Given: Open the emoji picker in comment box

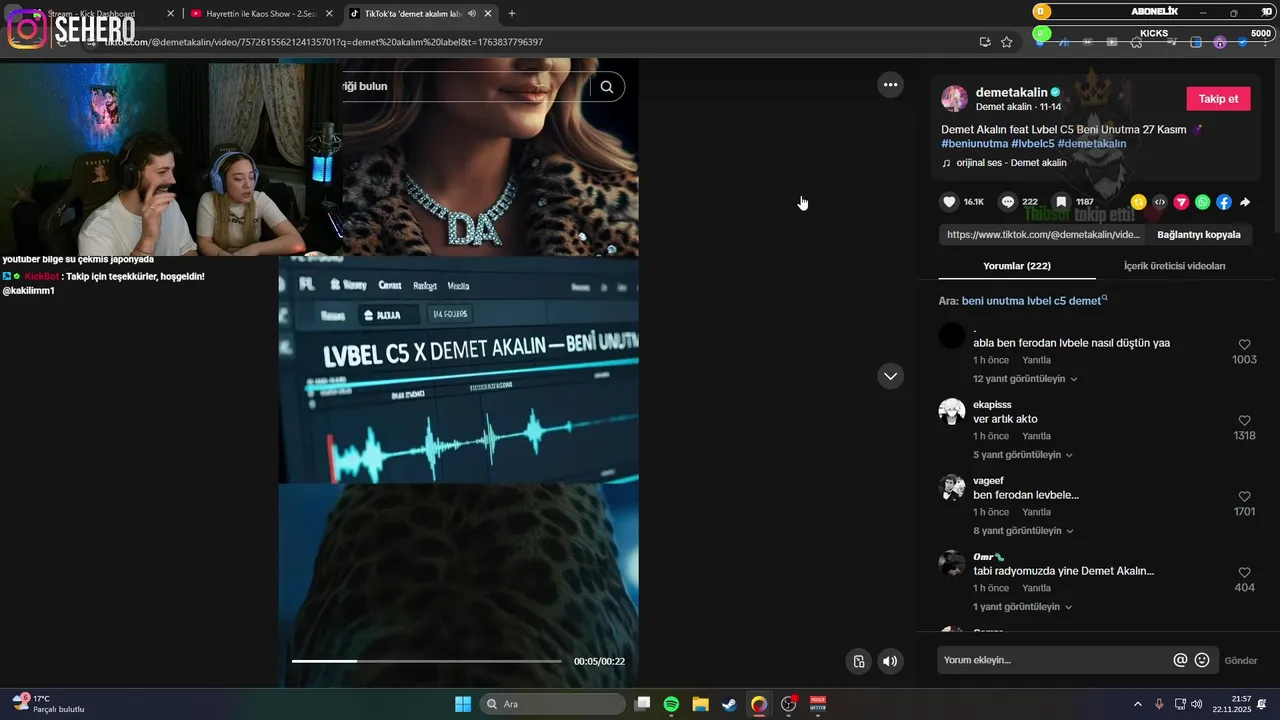Looking at the screenshot, I should (x=1202, y=660).
